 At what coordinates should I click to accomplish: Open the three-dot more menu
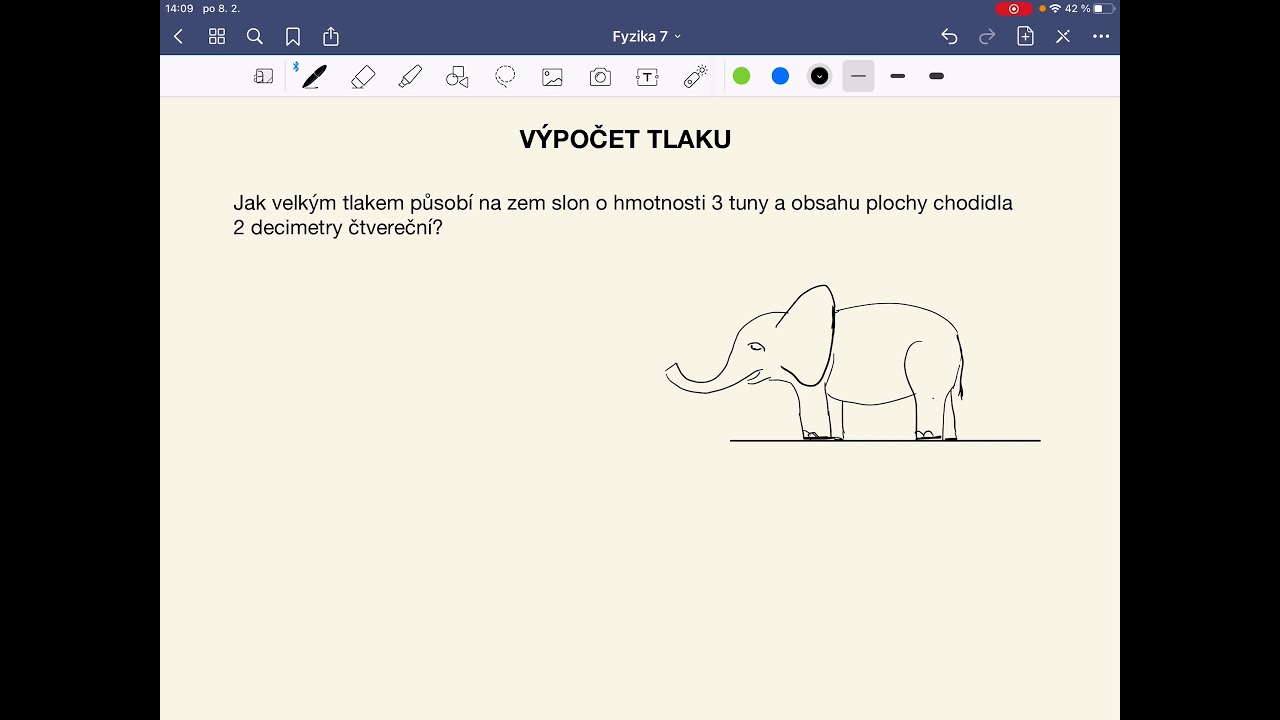[x=1101, y=37]
